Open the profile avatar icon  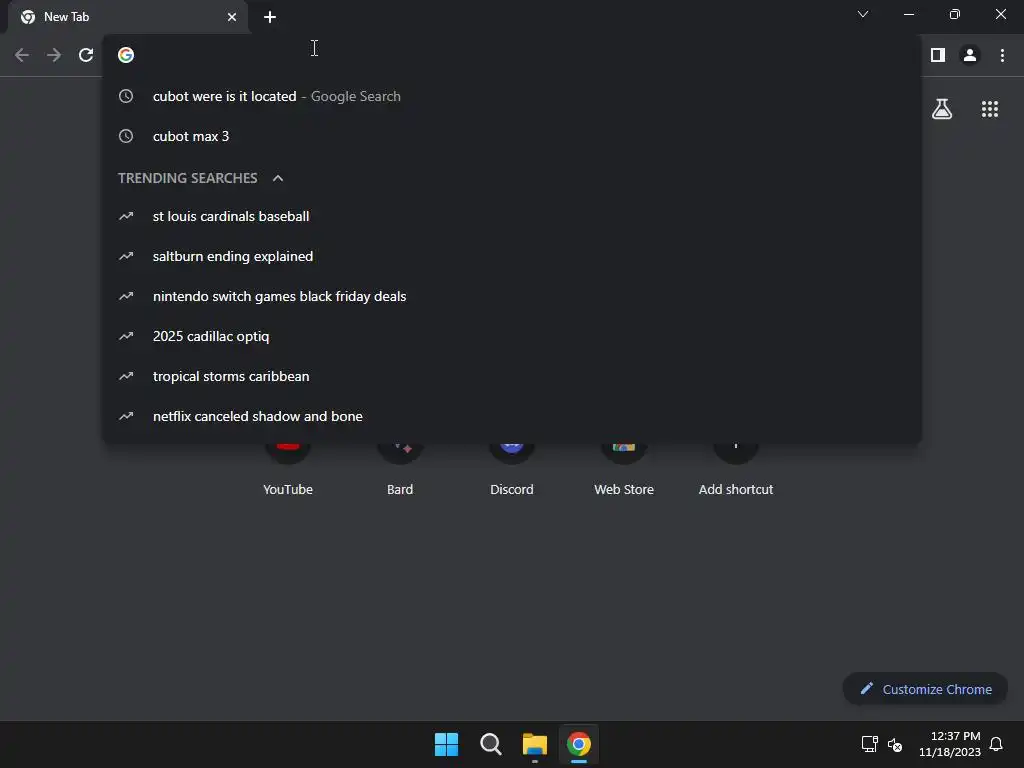[970, 56]
